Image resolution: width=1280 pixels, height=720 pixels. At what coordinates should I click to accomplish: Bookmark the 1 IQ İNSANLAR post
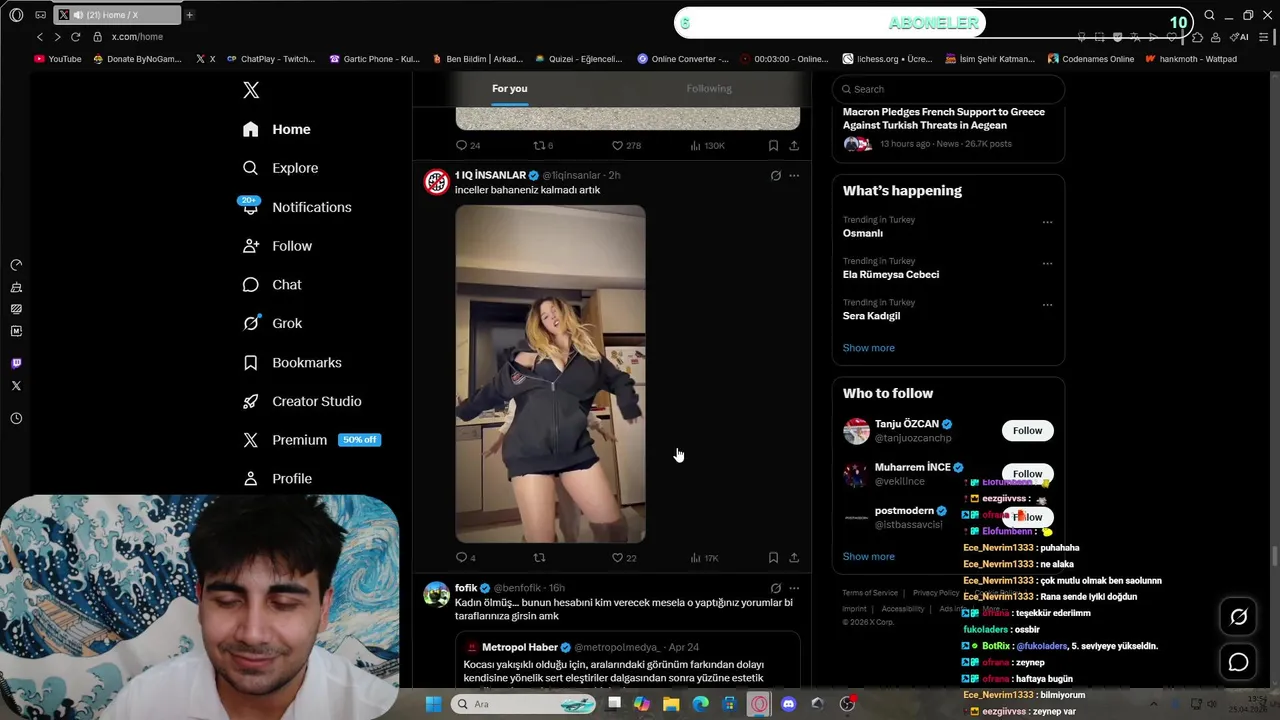pyautogui.click(x=773, y=557)
